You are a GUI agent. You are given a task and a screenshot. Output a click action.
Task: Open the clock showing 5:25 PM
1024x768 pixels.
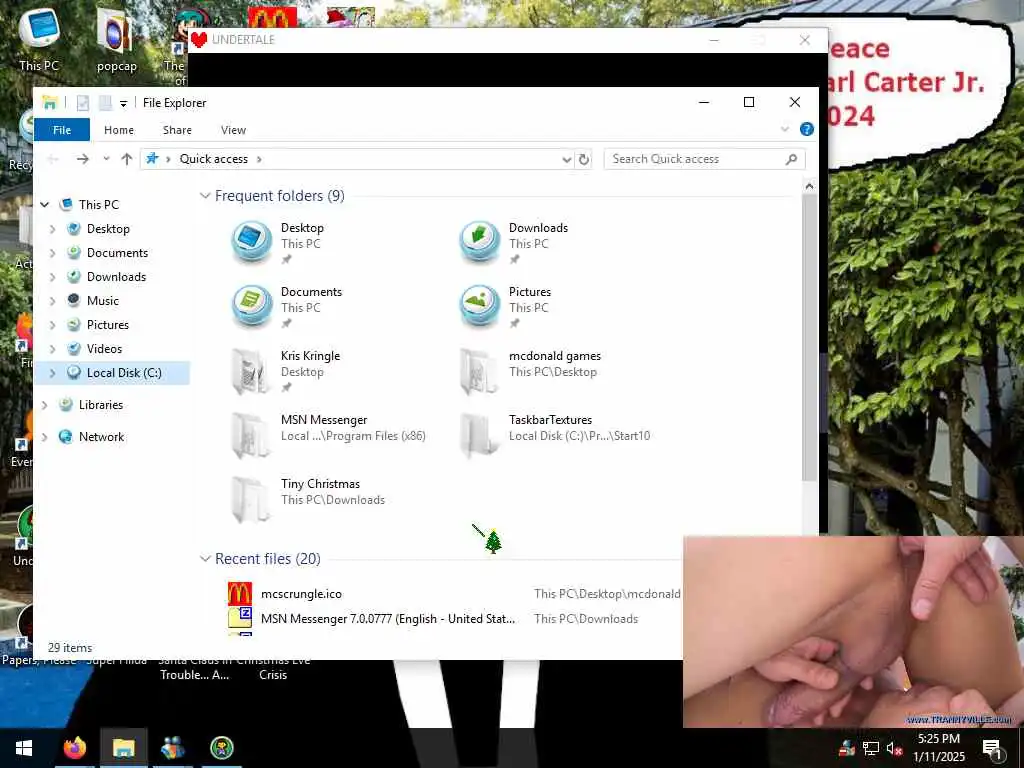point(938,748)
